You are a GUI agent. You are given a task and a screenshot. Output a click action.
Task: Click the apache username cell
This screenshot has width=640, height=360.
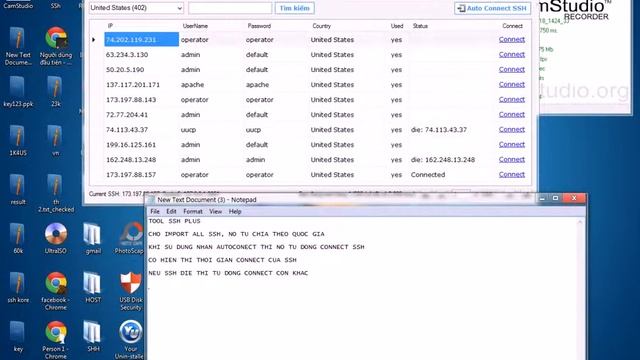(211, 85)
